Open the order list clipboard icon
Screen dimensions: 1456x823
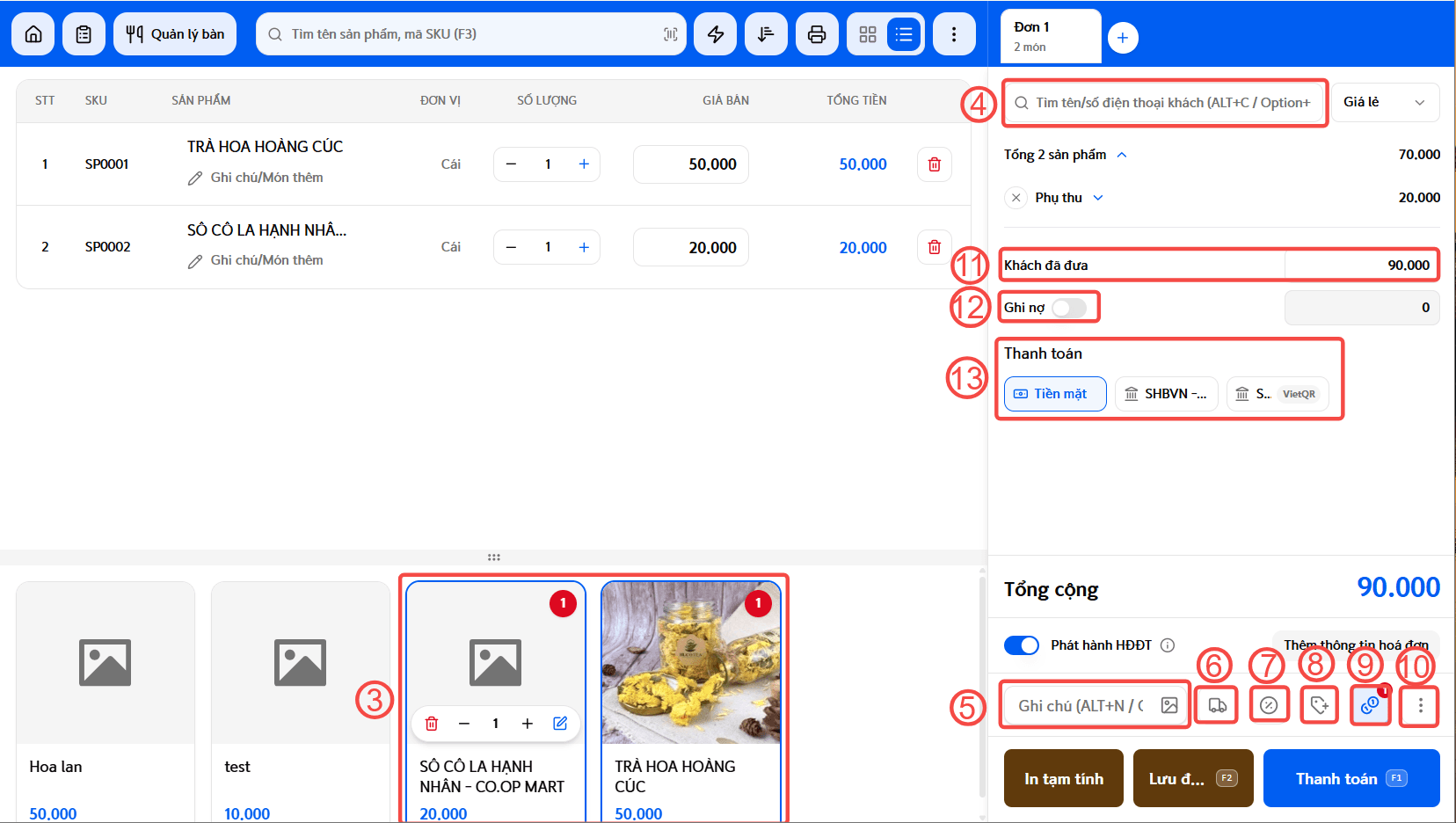tap(84, 34)
